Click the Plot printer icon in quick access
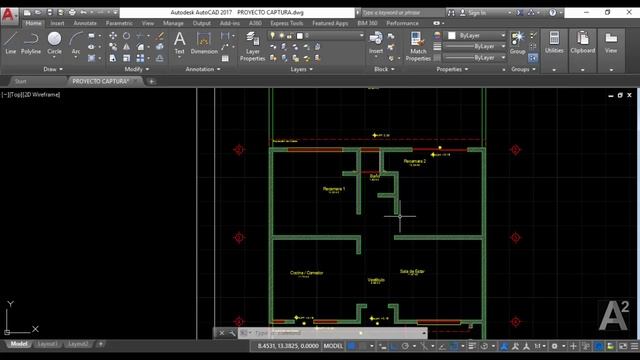 point(72,13)
